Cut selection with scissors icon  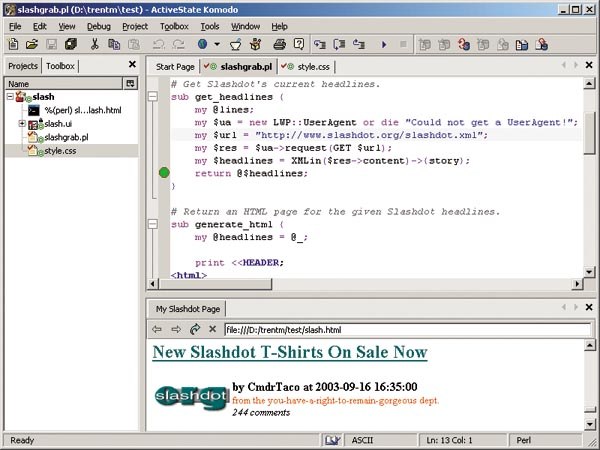(x=95, y=44)
